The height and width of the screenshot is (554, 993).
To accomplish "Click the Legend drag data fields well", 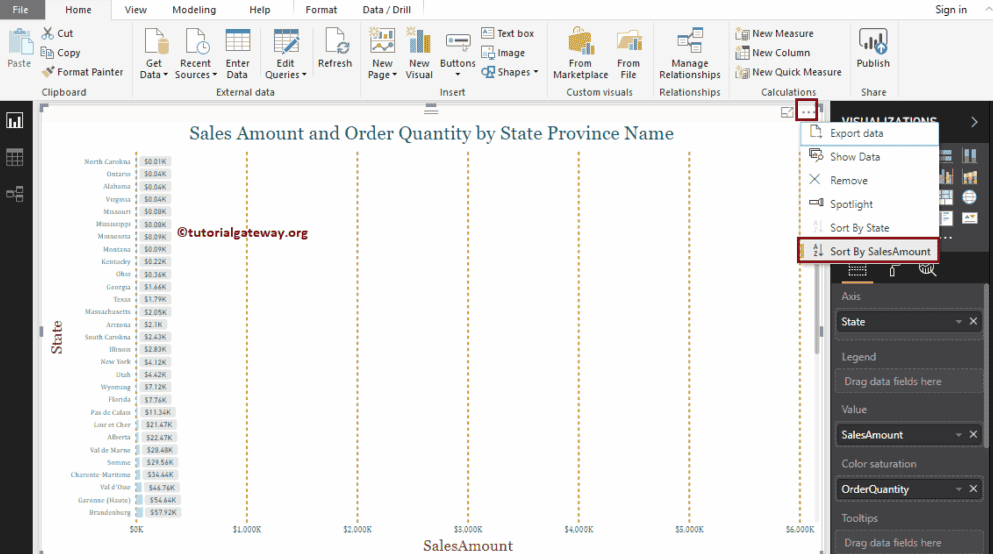I will pyautogui.click(x=909, y=381).
